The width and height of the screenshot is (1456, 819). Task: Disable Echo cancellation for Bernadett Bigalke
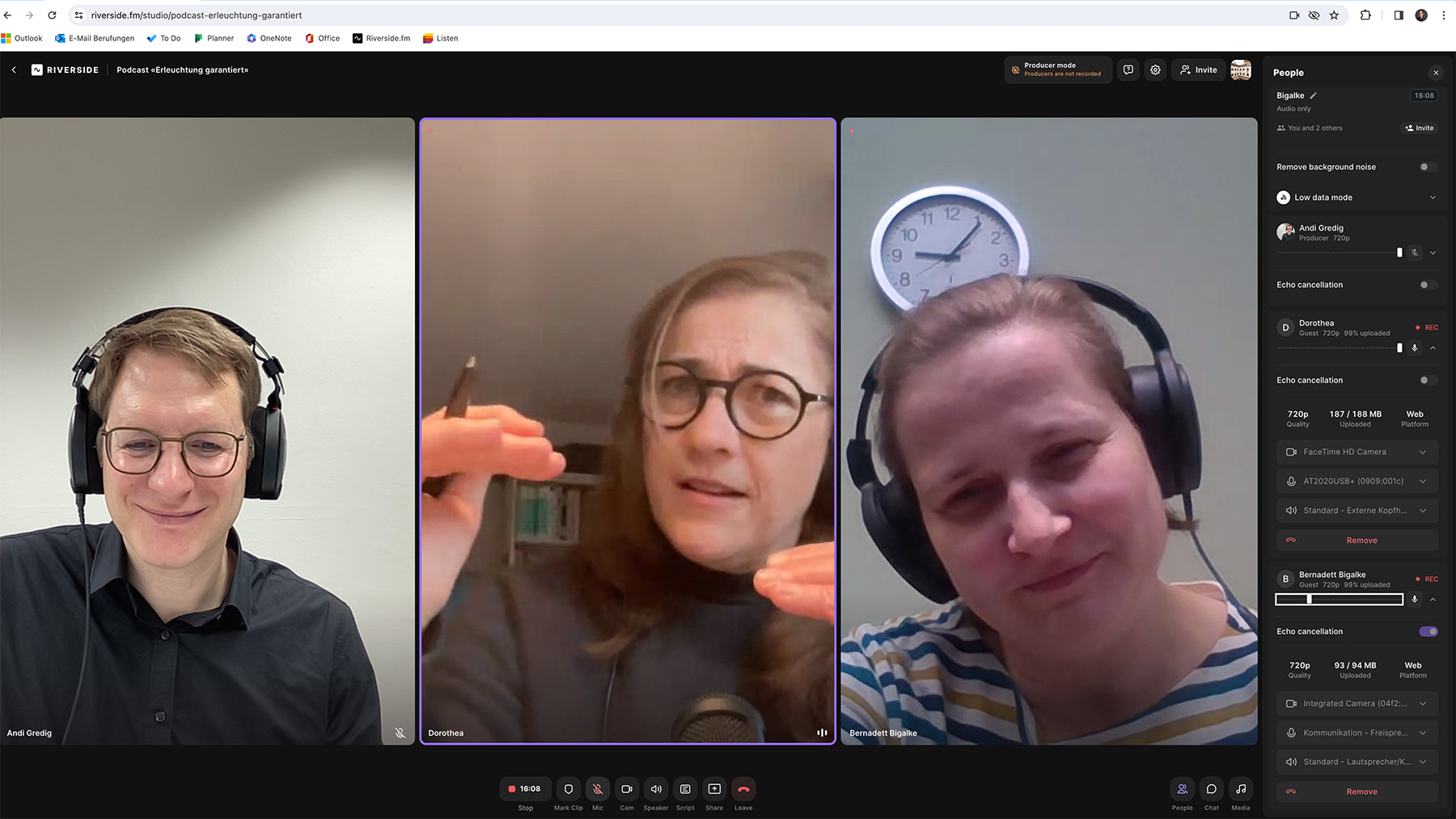click(x=1428, y=631)
